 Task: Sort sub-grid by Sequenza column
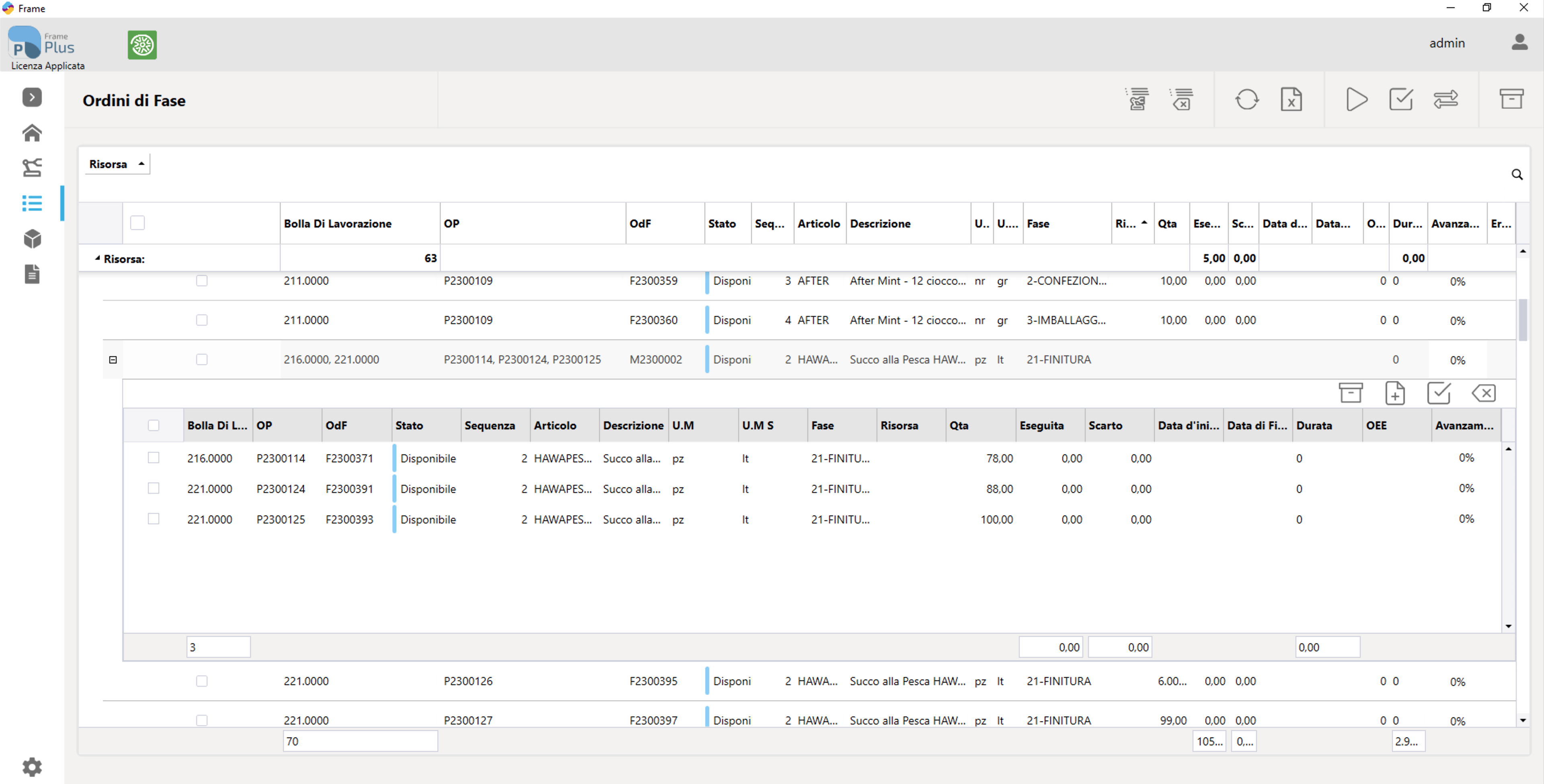tap(495, 425)
